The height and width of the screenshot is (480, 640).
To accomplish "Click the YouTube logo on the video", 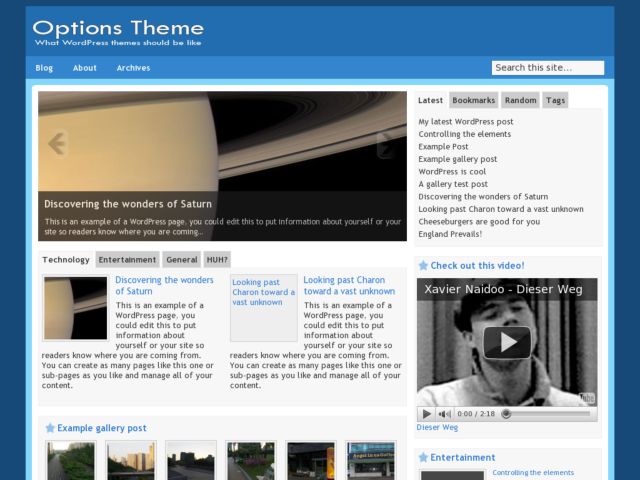I will coord(587,399).
